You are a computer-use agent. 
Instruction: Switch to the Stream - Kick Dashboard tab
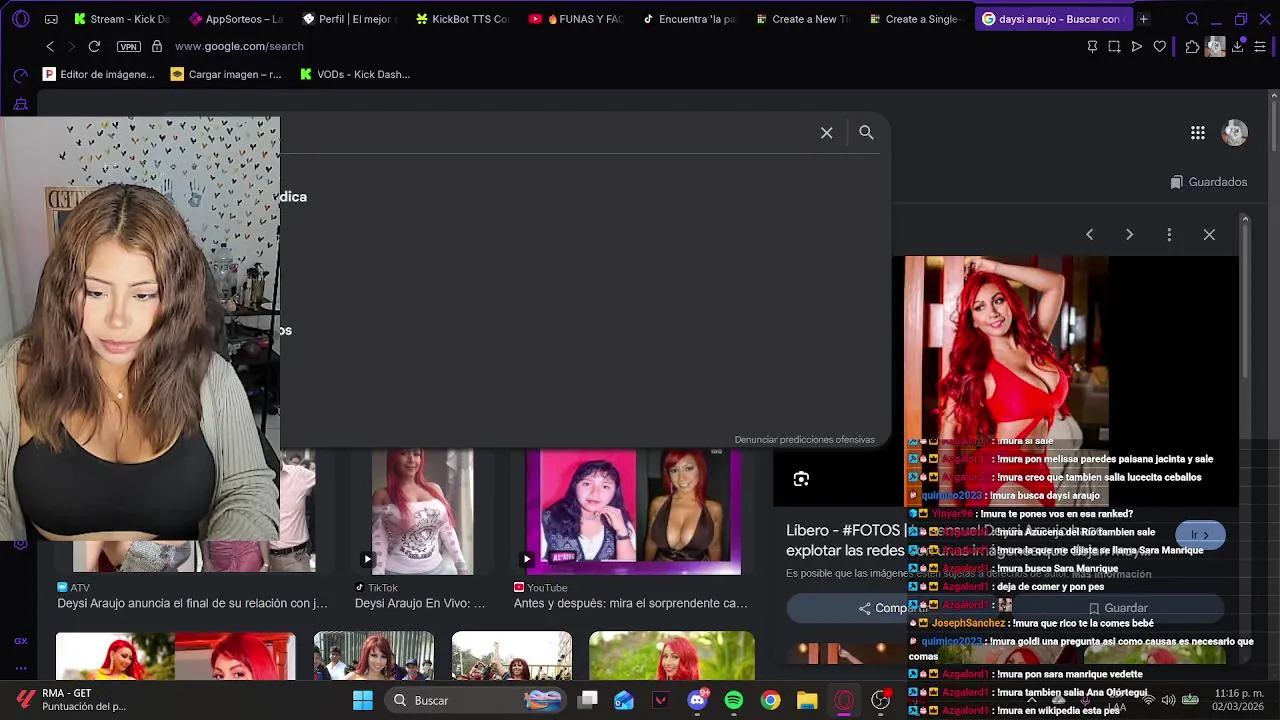(121, 19)
